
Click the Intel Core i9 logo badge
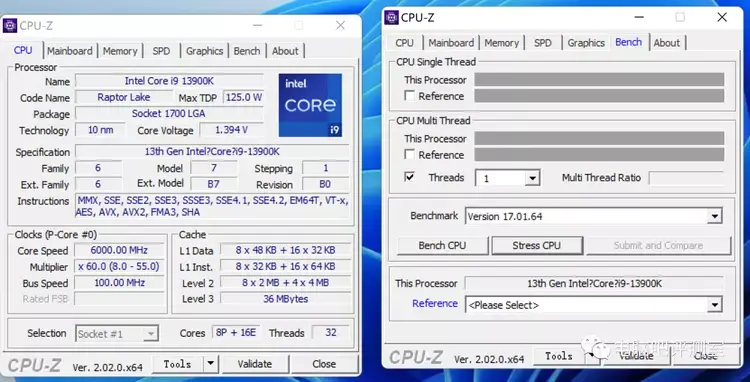click(310, 105)
